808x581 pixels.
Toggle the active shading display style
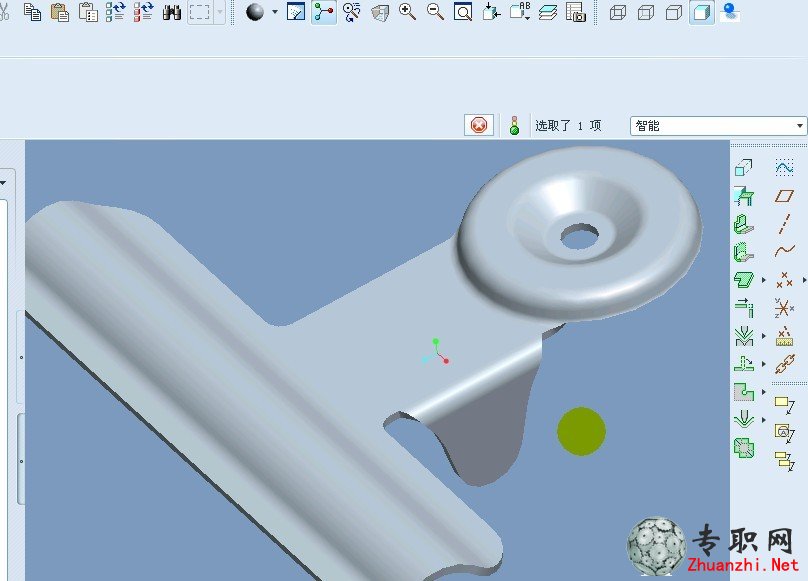(702, 12)
